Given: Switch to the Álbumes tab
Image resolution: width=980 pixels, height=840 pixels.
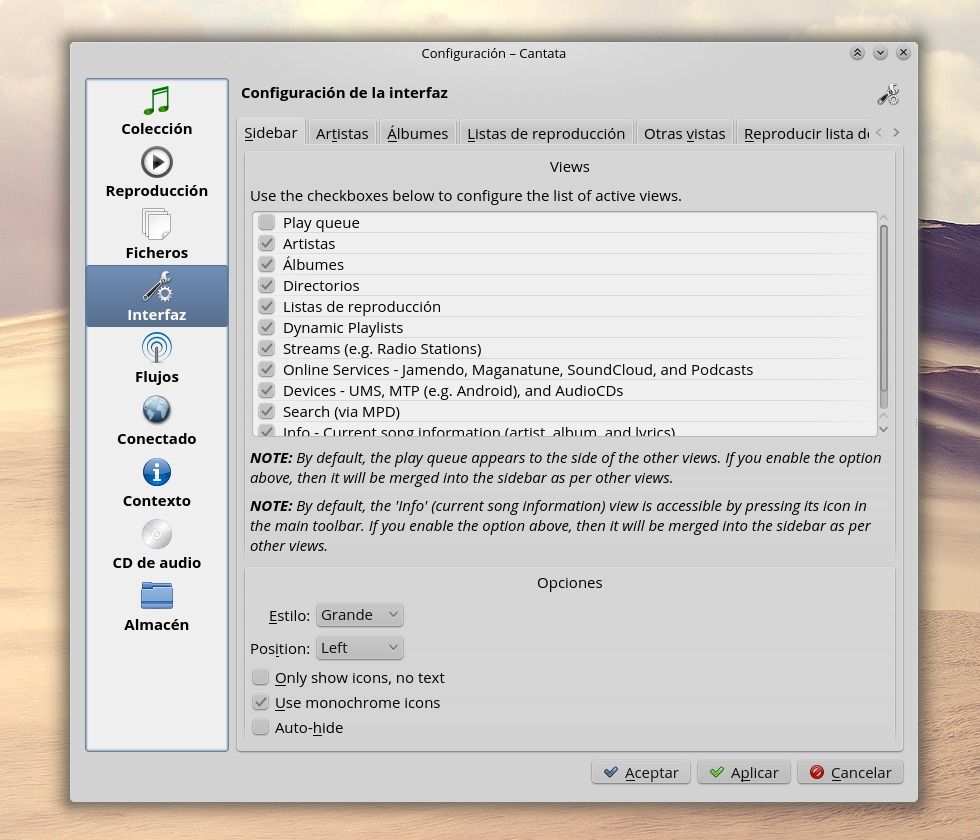Looking at the screenshot, I should tap(417, 133).
